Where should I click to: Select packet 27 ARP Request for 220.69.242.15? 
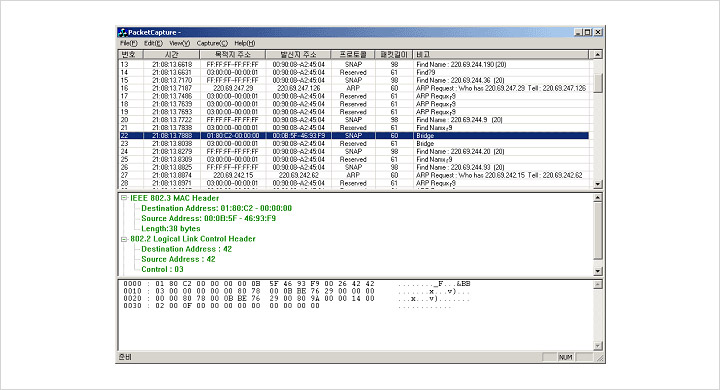354,175
